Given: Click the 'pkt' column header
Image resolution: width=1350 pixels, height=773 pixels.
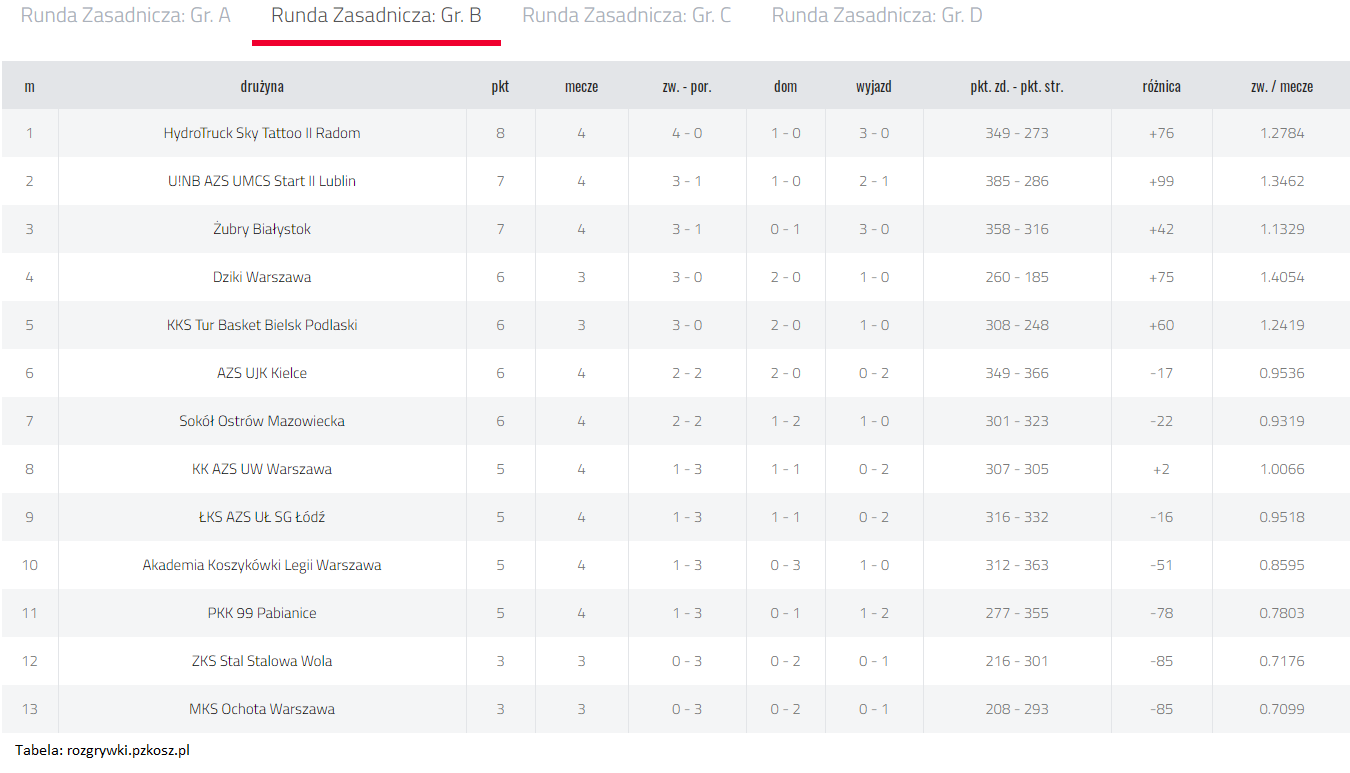Looking at the screenshot, I should (500, 86).
